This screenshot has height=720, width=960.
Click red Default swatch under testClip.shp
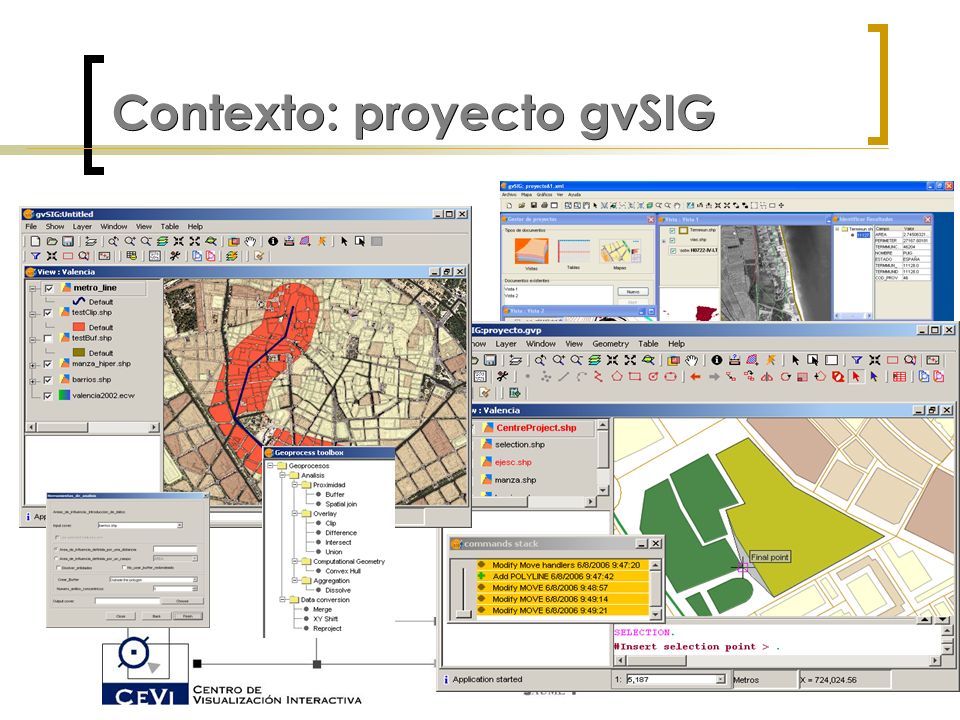[x=79, y=328]
